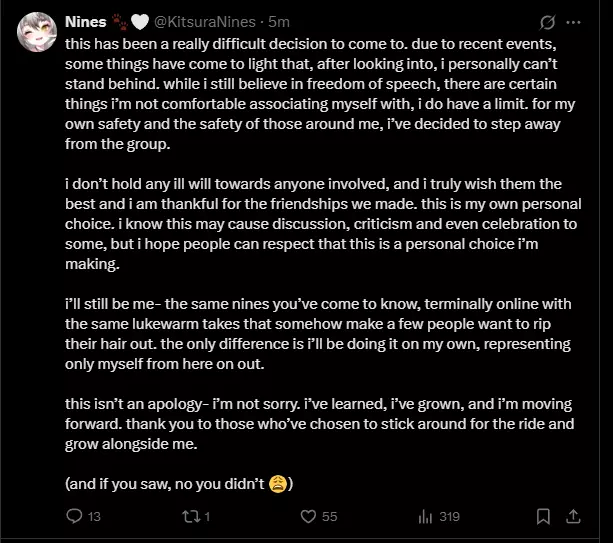
Task: Click the white heart emoji beside Nines
Action: click(140, 22)
